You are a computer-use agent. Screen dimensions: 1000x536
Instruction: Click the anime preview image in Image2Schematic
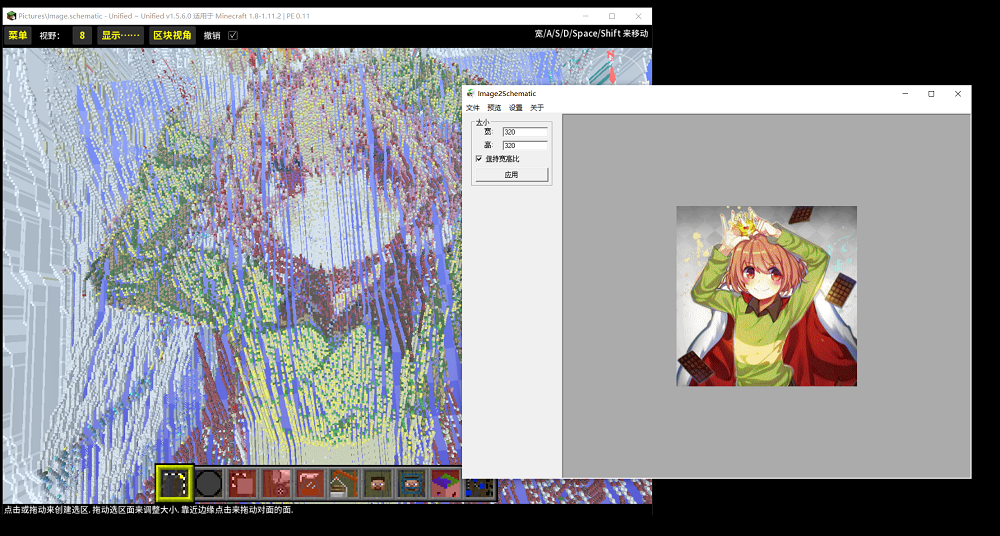[x=767, y=296]
